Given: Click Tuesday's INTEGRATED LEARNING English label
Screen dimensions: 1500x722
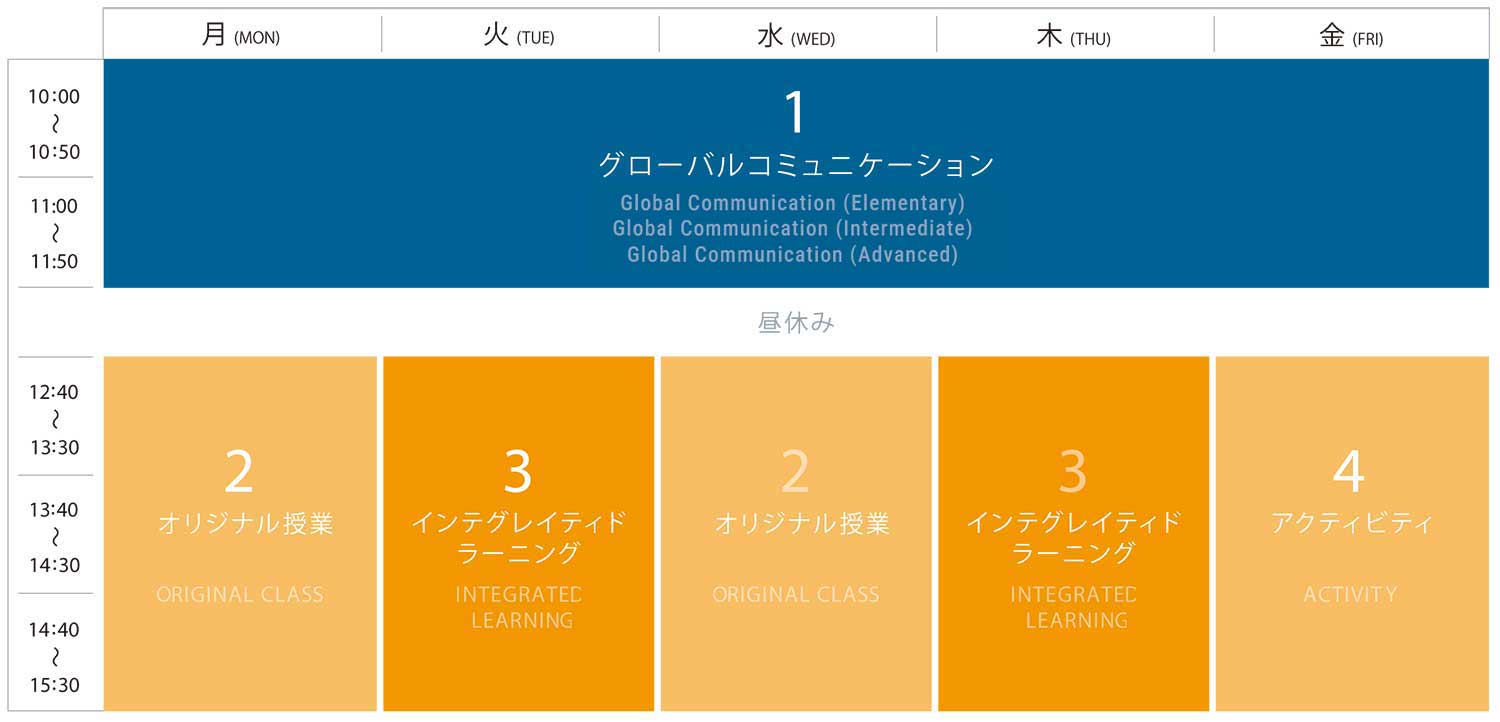Looking at the screenshot, I should [x=519, y=607].
